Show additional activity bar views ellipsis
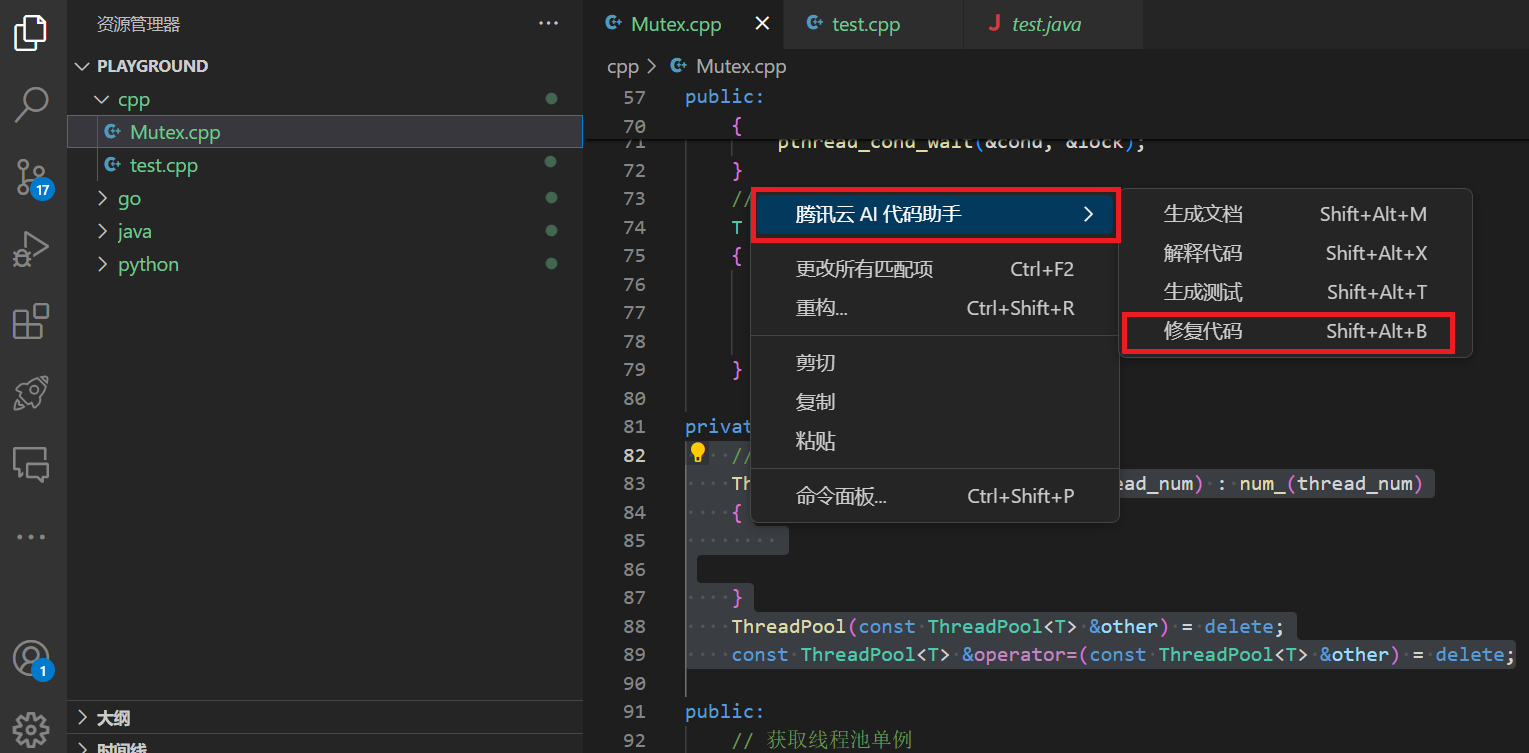 click(x=31, y=537)
